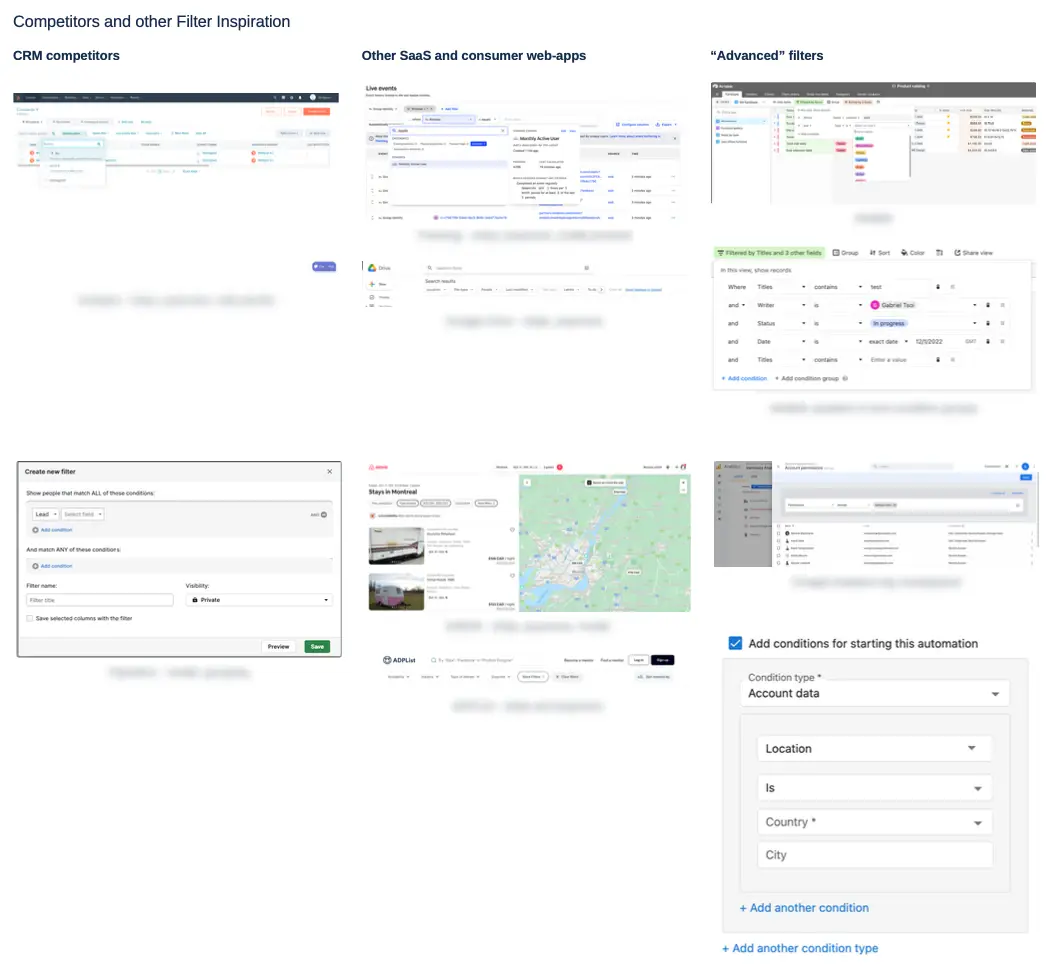1060x972 pixels.
Task: Click the row height icon in the Airtable toolbar
Action: point(939,252)
